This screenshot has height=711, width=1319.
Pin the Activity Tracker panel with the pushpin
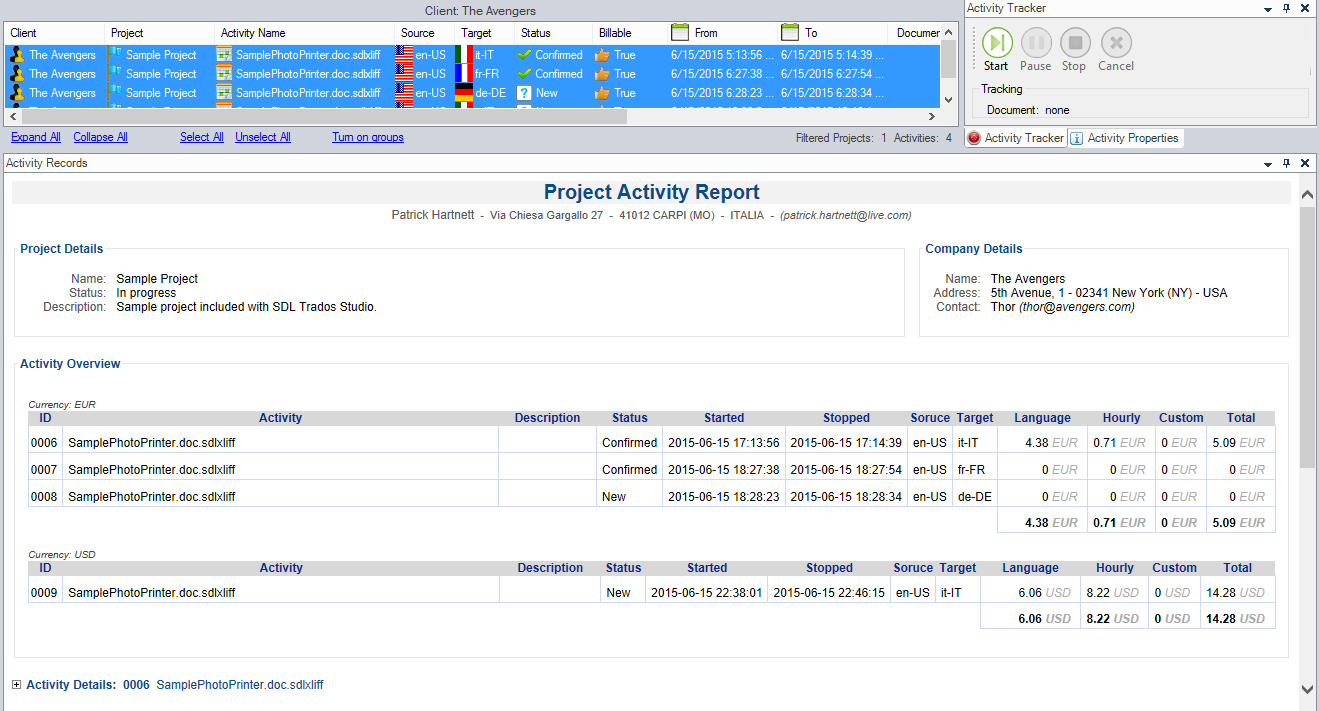pyautogui.click(x=1286, y=8)
